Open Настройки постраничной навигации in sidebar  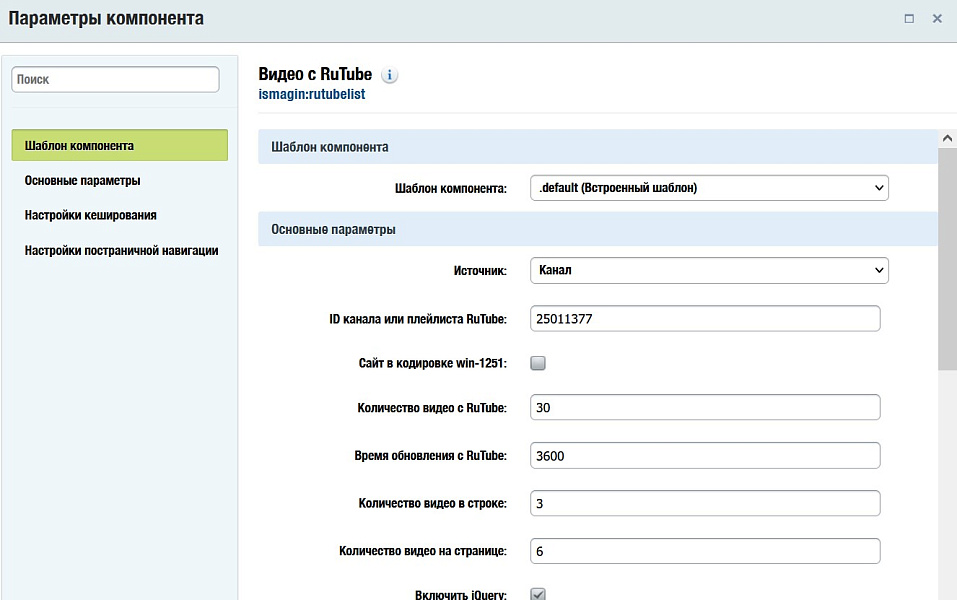click(121, 250)
